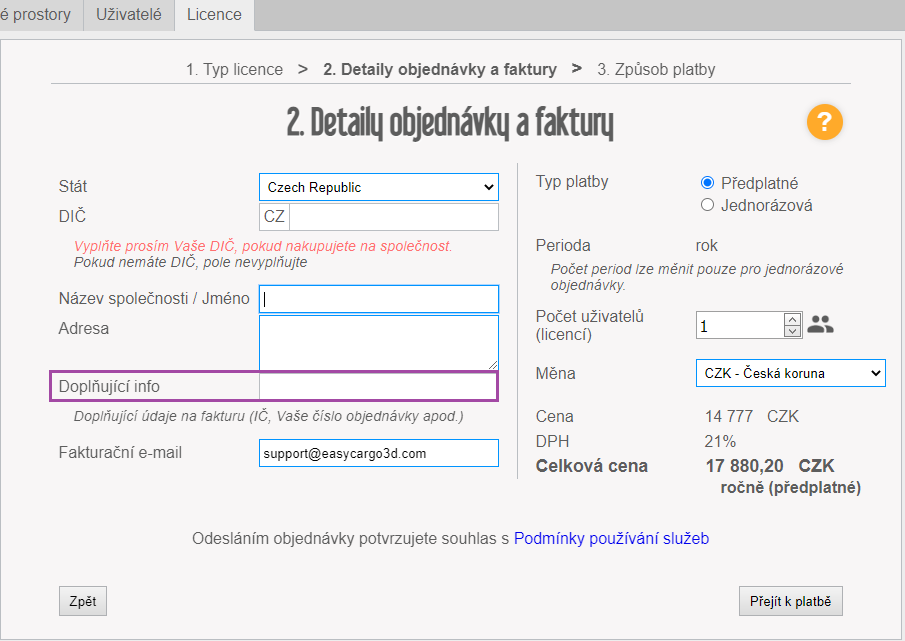The width and height of the screenshot is (905, 641).
Task: Open Podmínky používání služeb link
Action: pyautogui.click(x=611, y=539)
